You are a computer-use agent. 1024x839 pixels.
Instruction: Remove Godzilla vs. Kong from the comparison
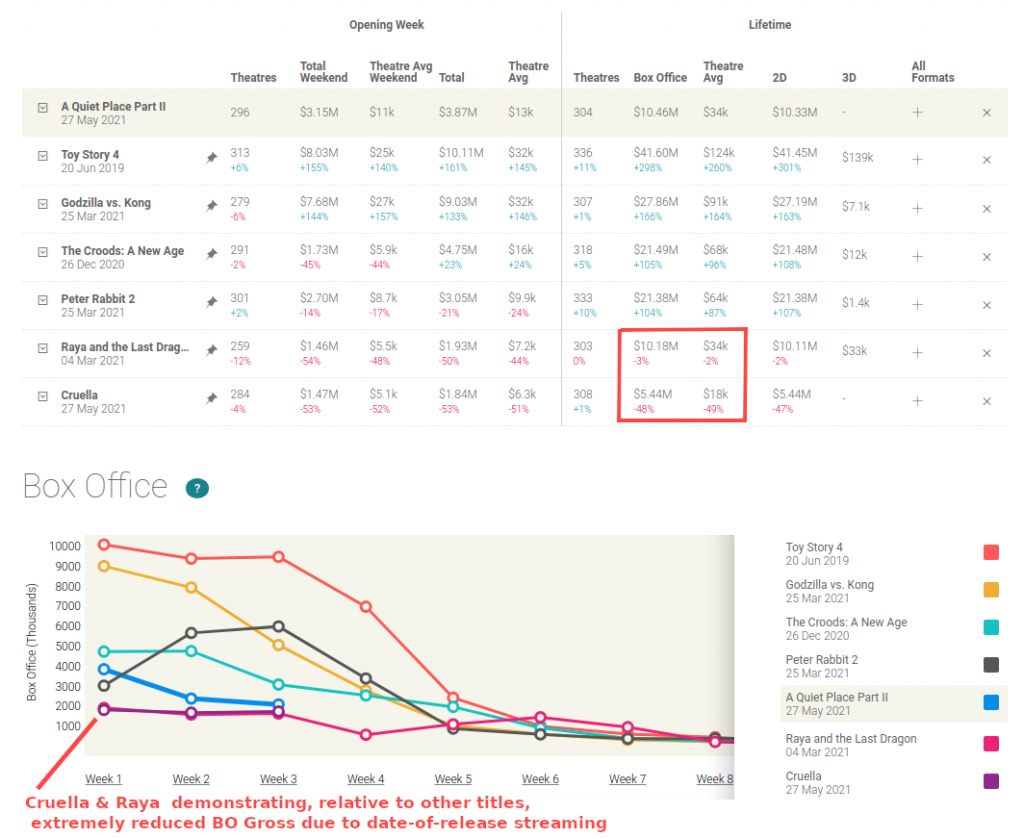[987, 209]
